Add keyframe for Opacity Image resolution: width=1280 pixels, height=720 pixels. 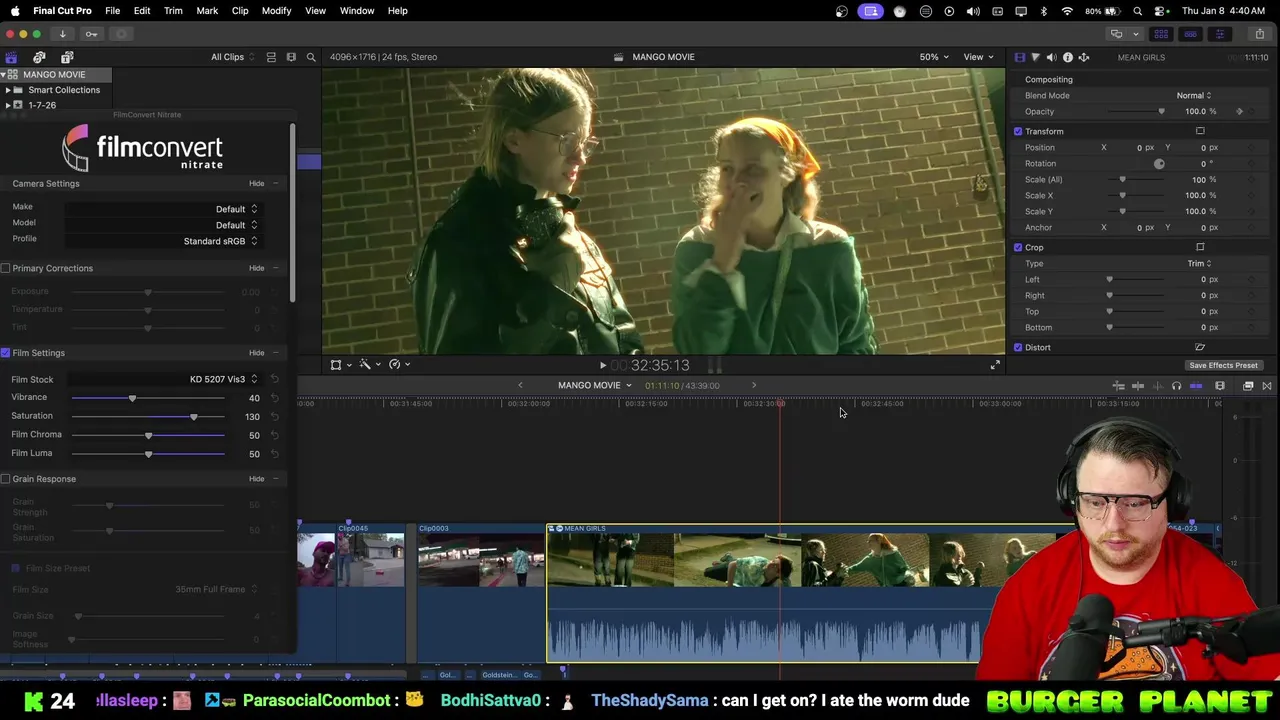coord(1240,111)
